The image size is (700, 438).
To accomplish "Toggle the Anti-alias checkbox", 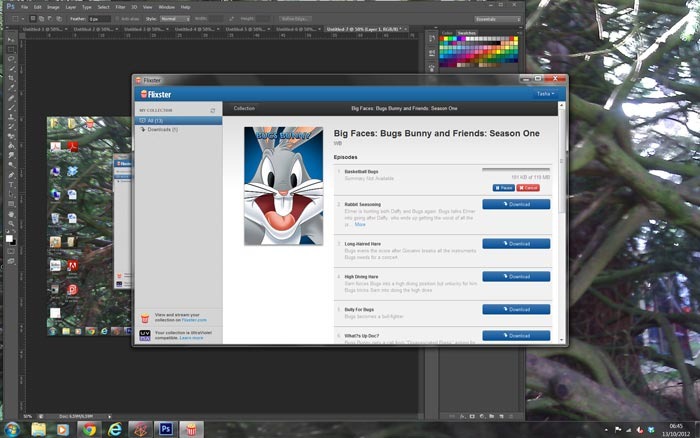I will point(117,19).
